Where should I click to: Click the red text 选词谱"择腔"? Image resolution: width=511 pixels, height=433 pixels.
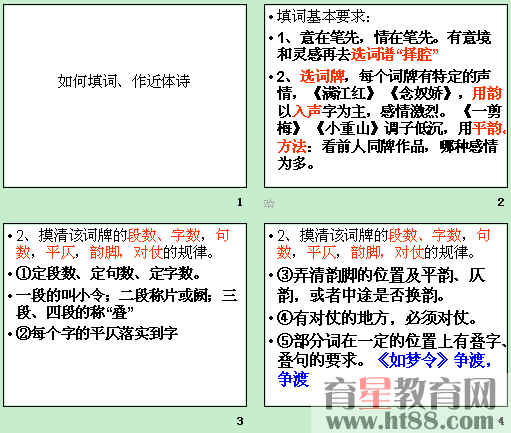pyautogui.click(x=395, y=54)
